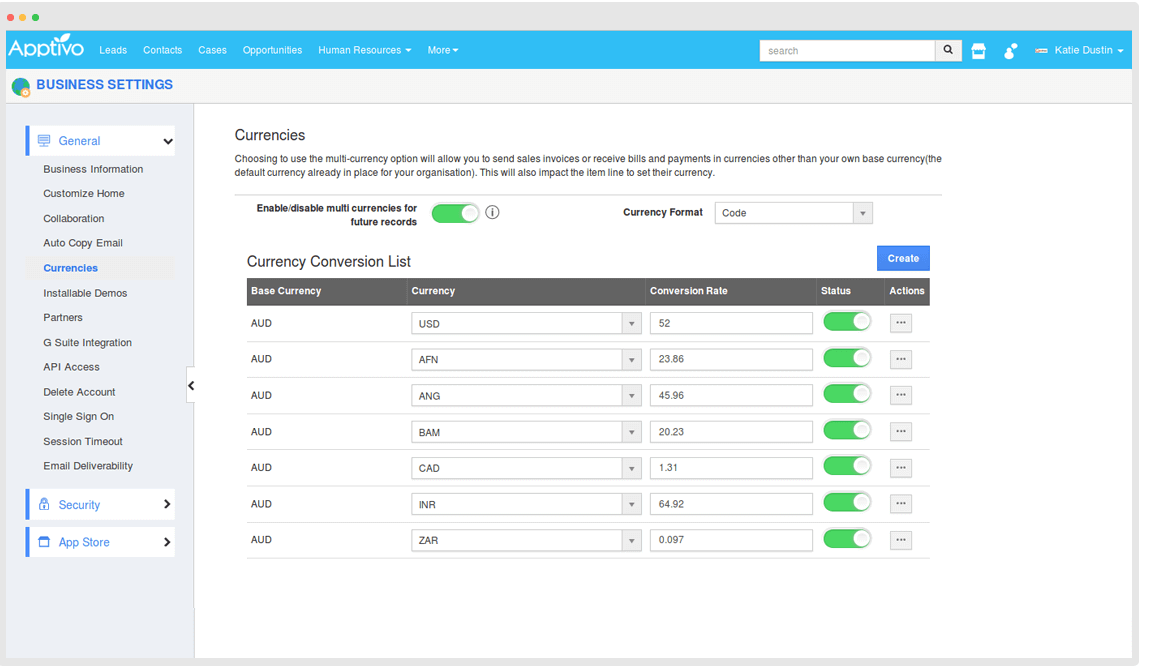Open actions menu for ZAR row
The height and width of the screenshot is (670, 1150).
[900, 540]
